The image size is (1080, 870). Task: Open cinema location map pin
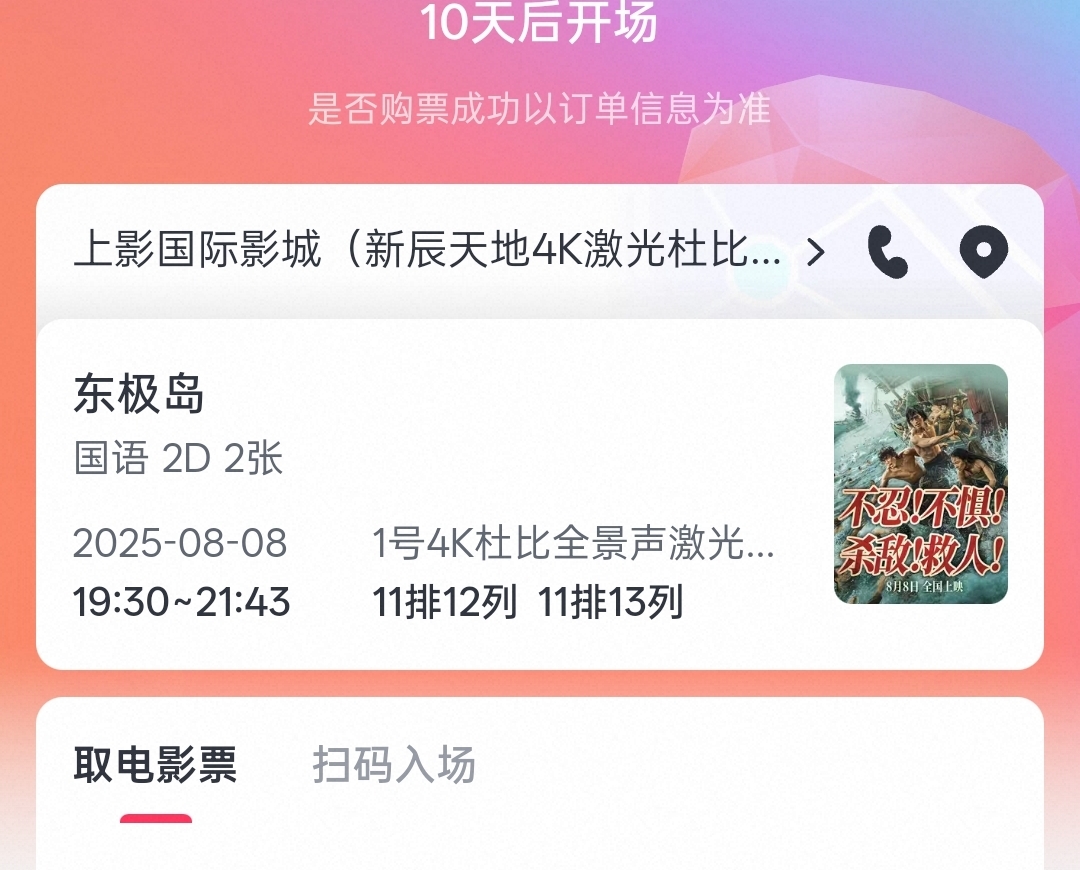tap(984, 251)
